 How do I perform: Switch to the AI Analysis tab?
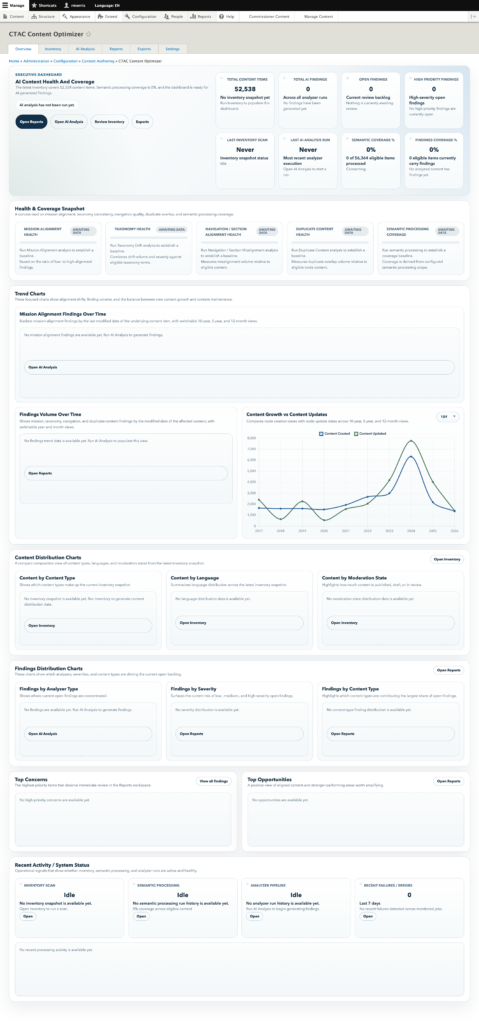pos(85,49)
